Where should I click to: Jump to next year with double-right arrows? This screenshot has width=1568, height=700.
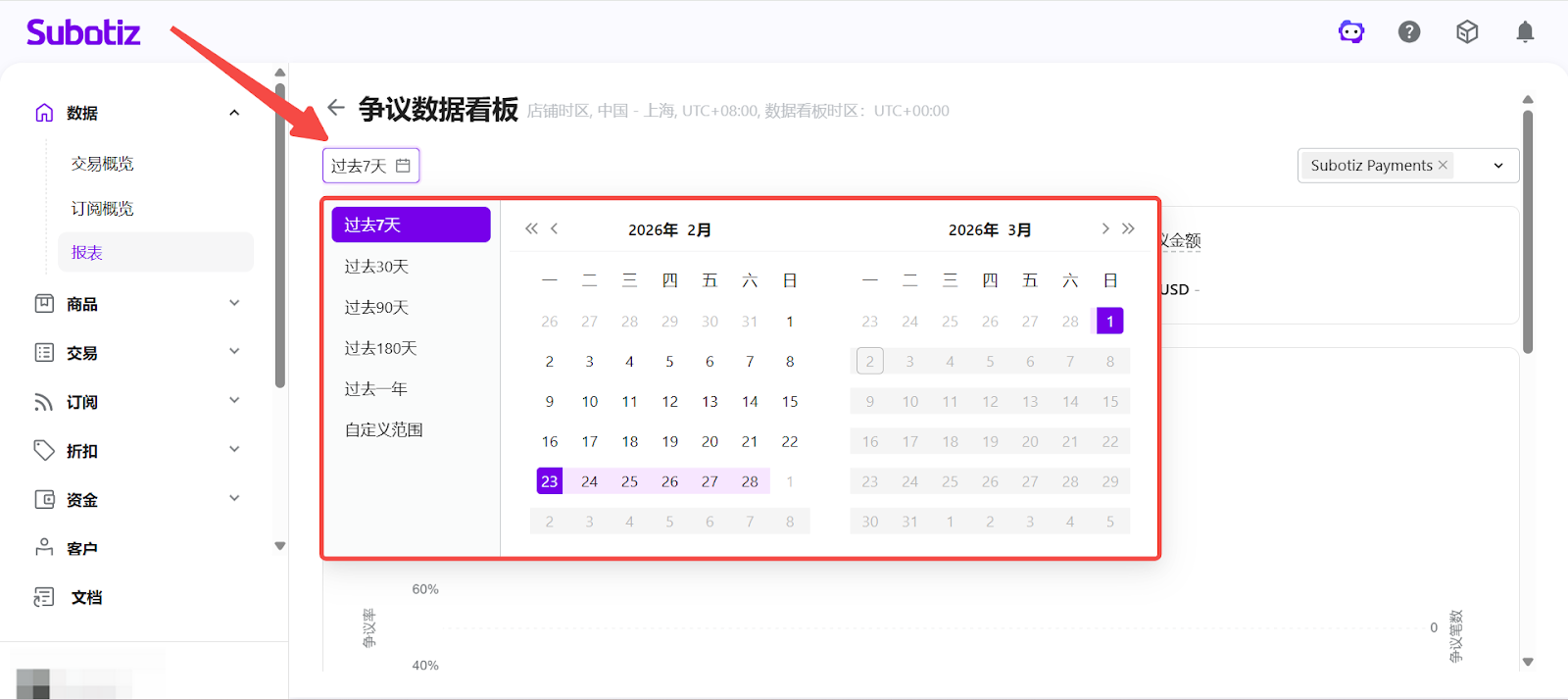[1129, 228]
